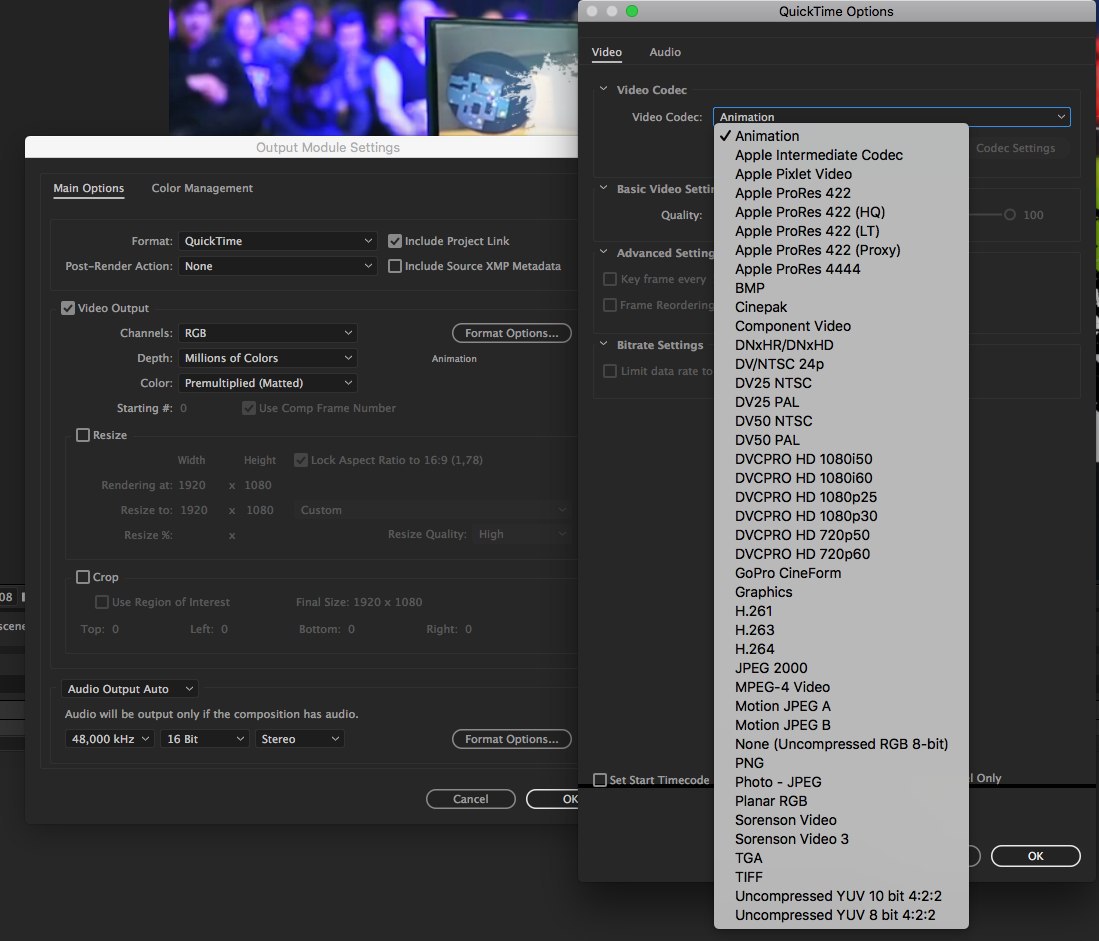Image resolution: width=1099 pixels, height=941 pixels.
Task: Click OK in QuickTime Options
Action: tap(1035, 856)
